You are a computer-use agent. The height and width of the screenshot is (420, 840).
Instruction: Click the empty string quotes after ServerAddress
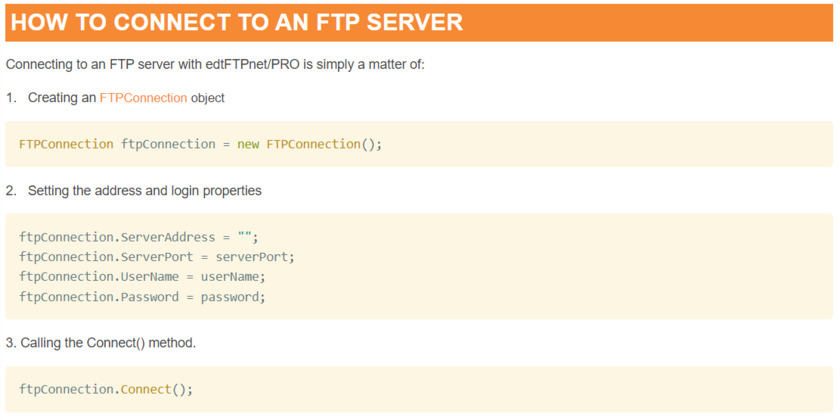pyautogui.click(x=244, y=237)
